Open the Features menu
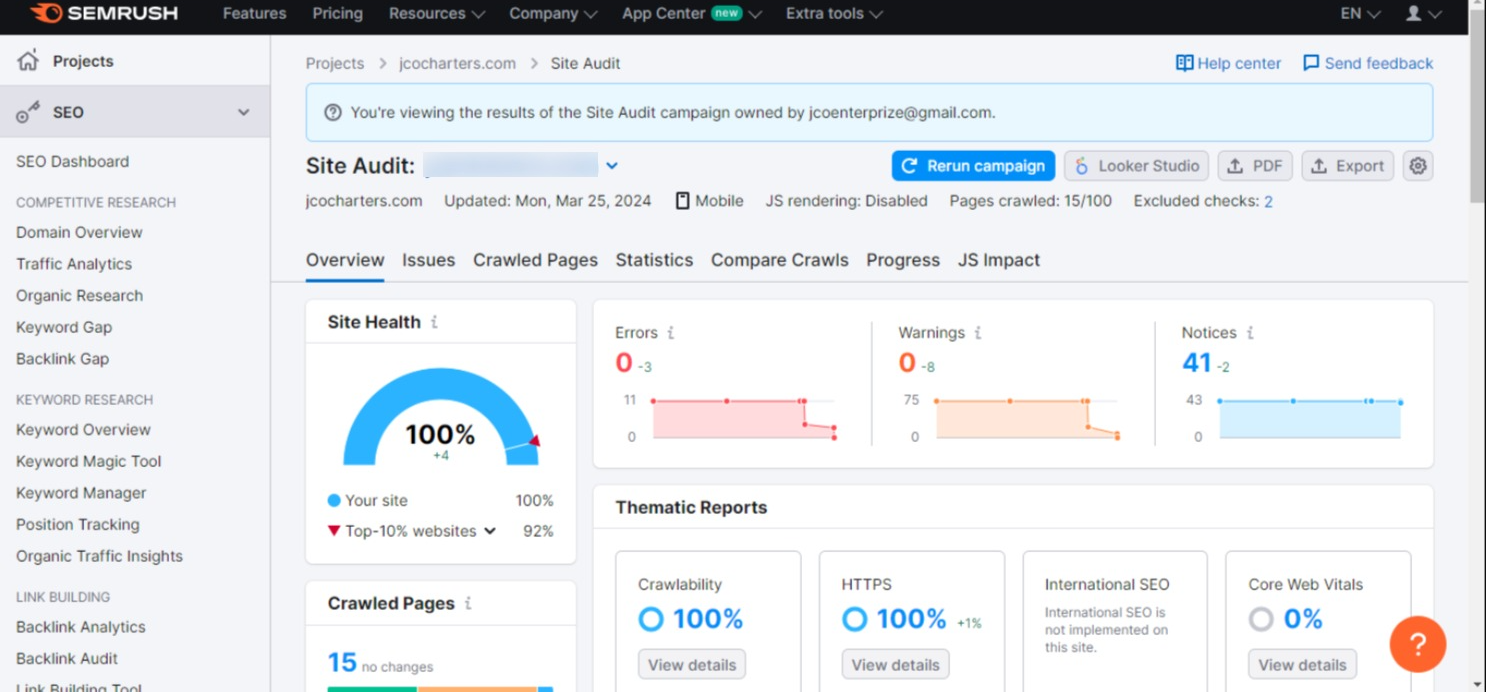1486x694 pixels. pyautogui.click(x=254, y=13)
